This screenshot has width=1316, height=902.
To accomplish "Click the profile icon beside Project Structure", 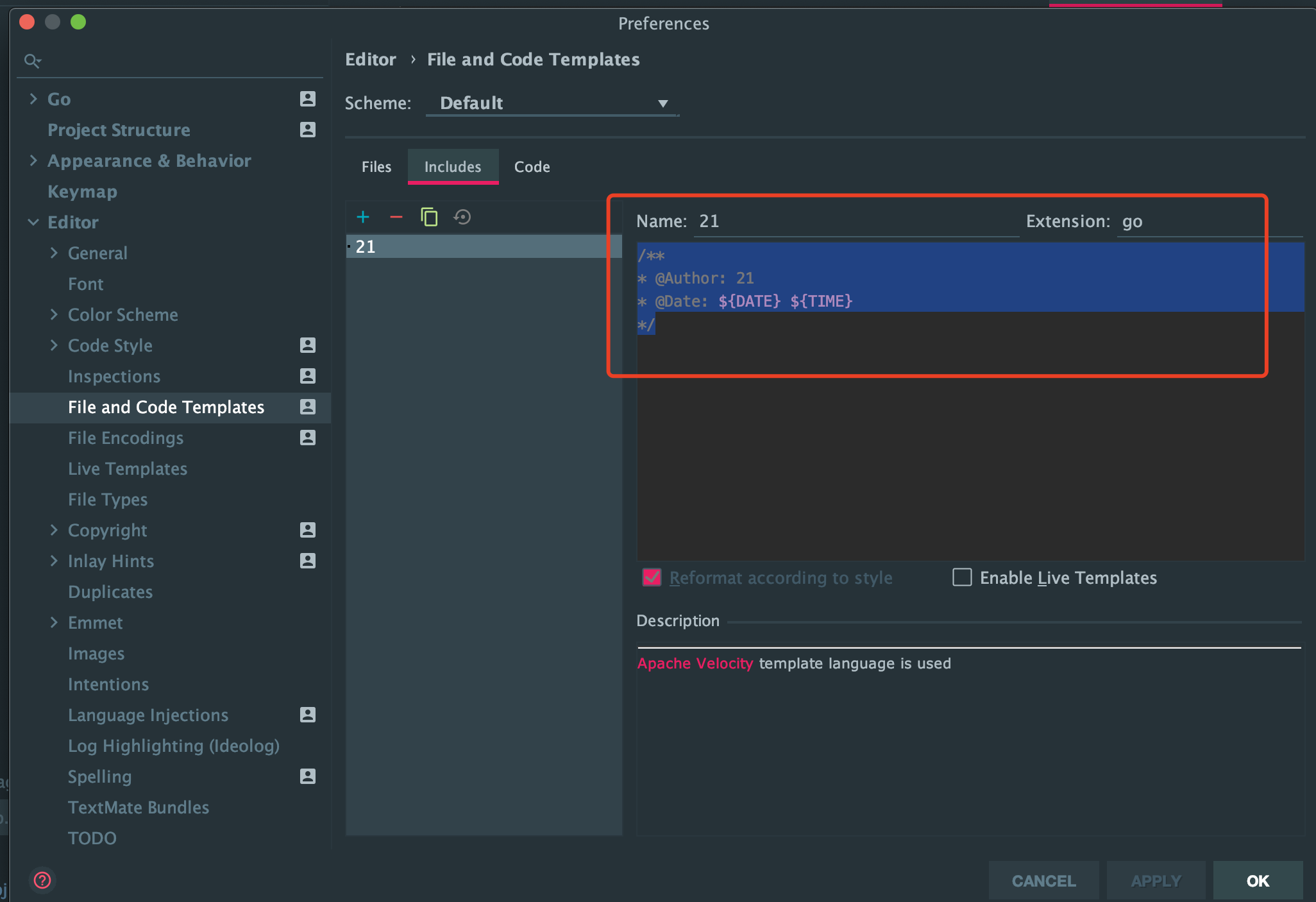I will 308,130.
